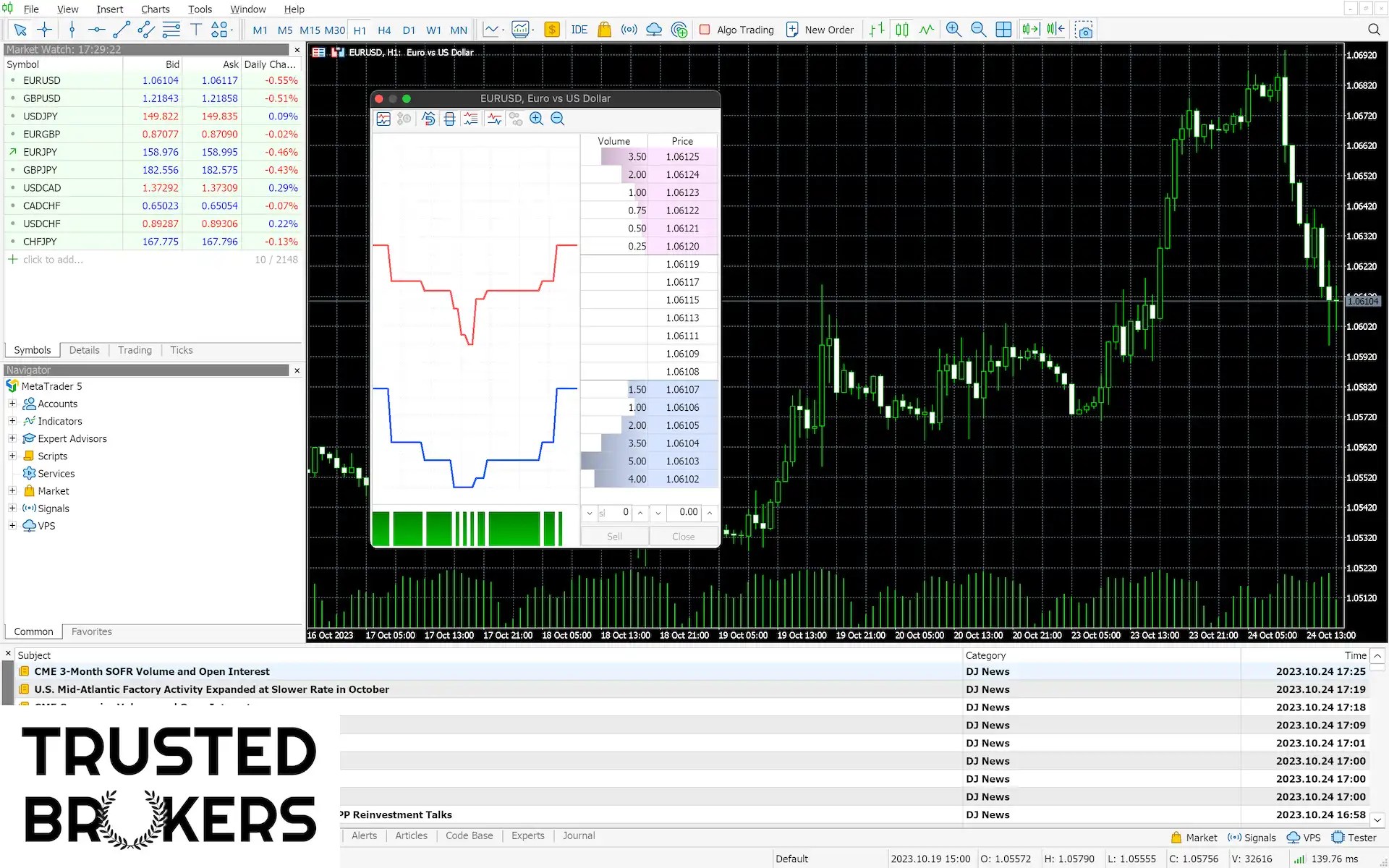This screenshot has height=868, width=1389.
Task: Expand the Indicators node in Navigator
Action: [12, 421]
